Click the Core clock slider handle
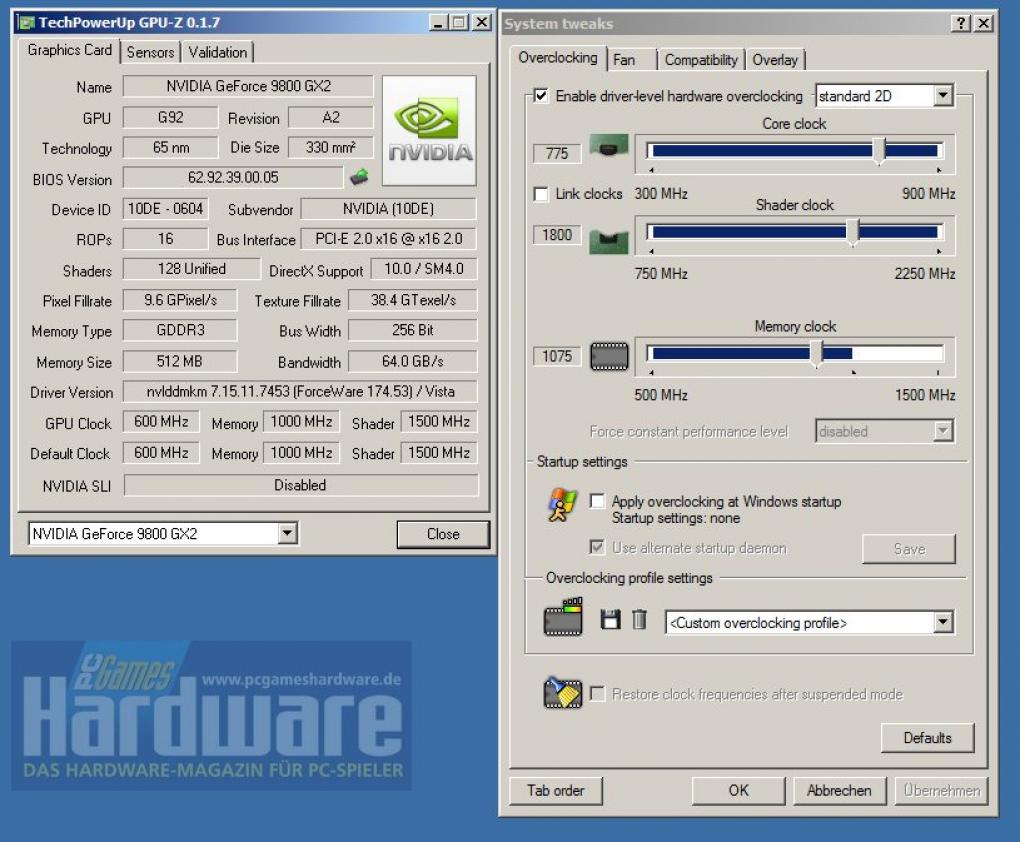Screen dimensions: 1020x842 click(x=879, y=151)
